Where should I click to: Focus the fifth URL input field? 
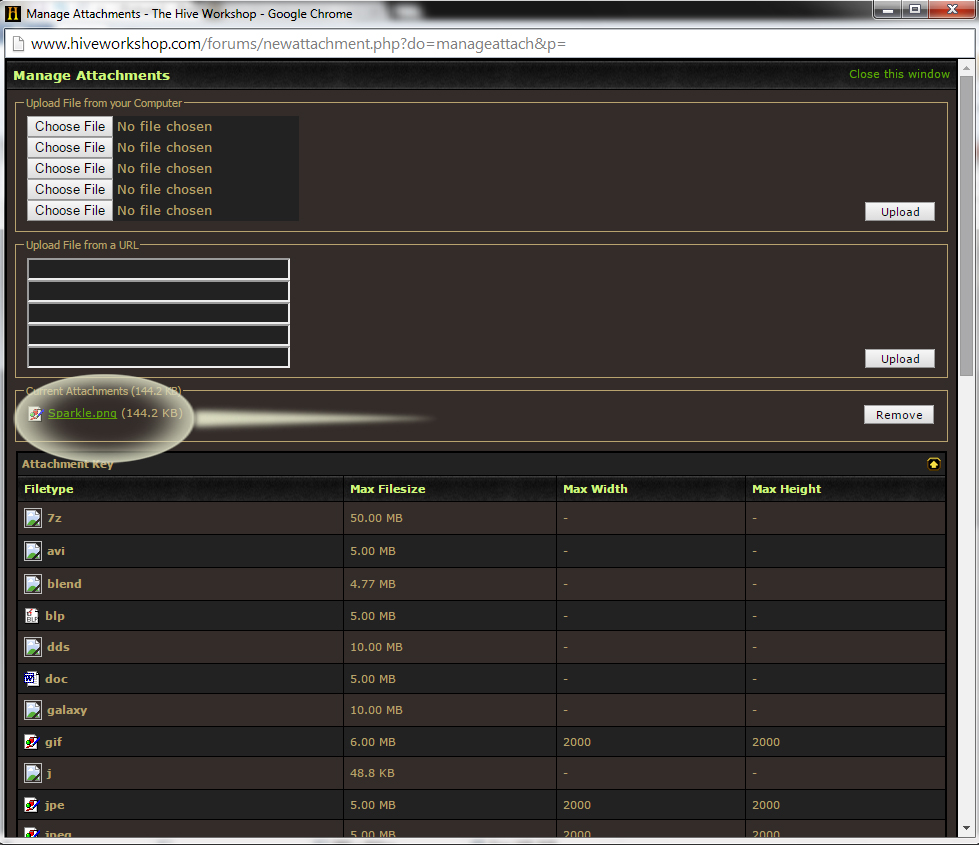click(x=159, y=357)
